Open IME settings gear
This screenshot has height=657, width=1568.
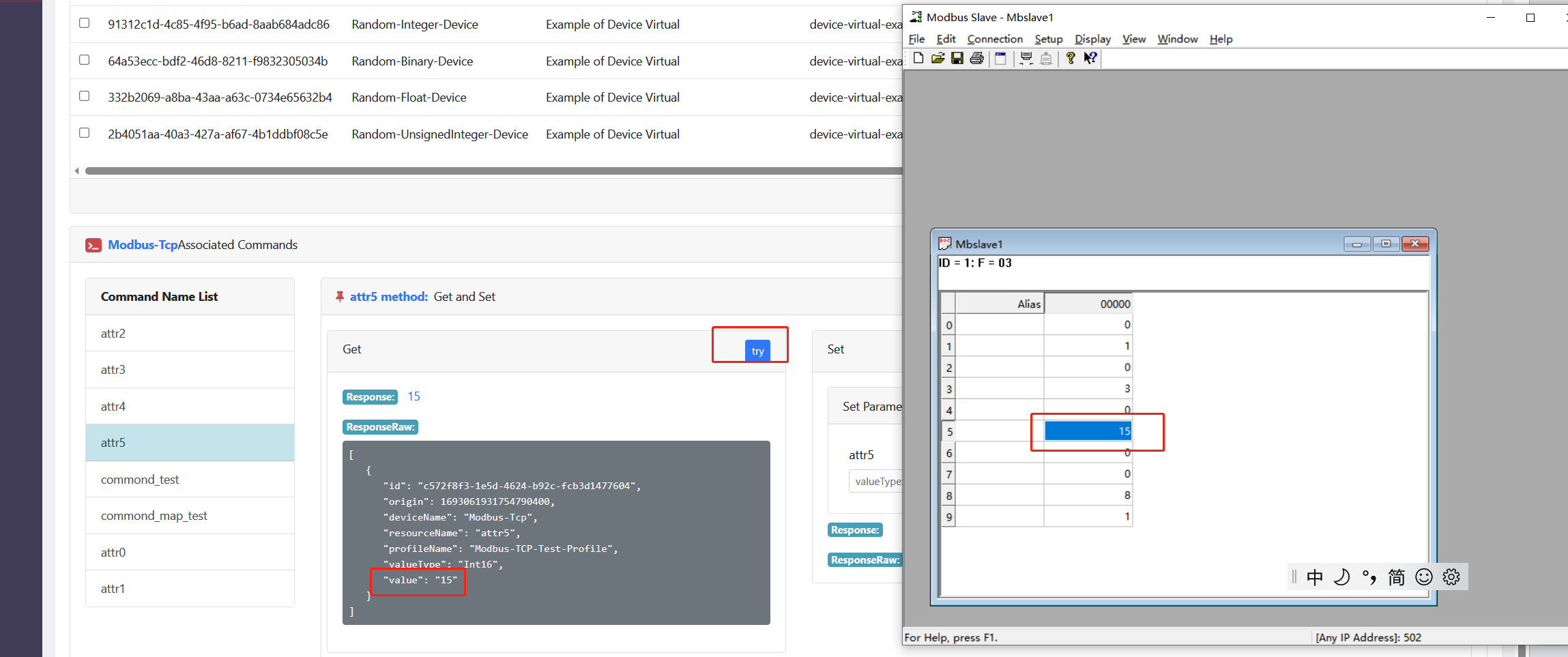(1451, 576)
